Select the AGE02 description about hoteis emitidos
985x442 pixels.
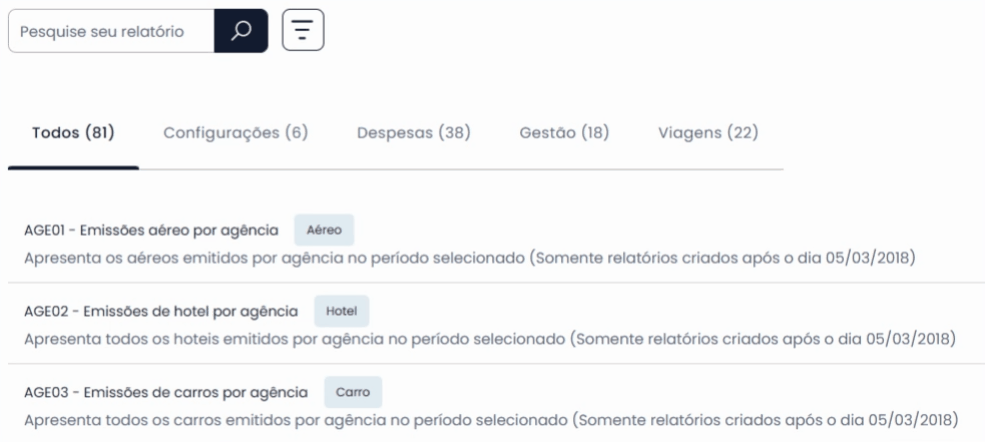491,339
